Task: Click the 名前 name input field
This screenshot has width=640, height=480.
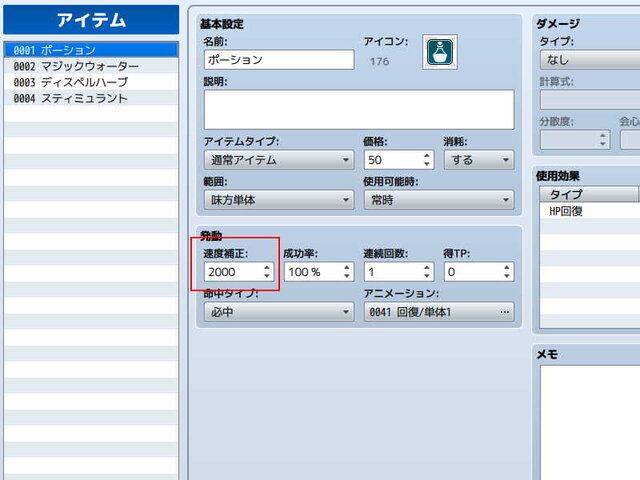Action: 279,60
